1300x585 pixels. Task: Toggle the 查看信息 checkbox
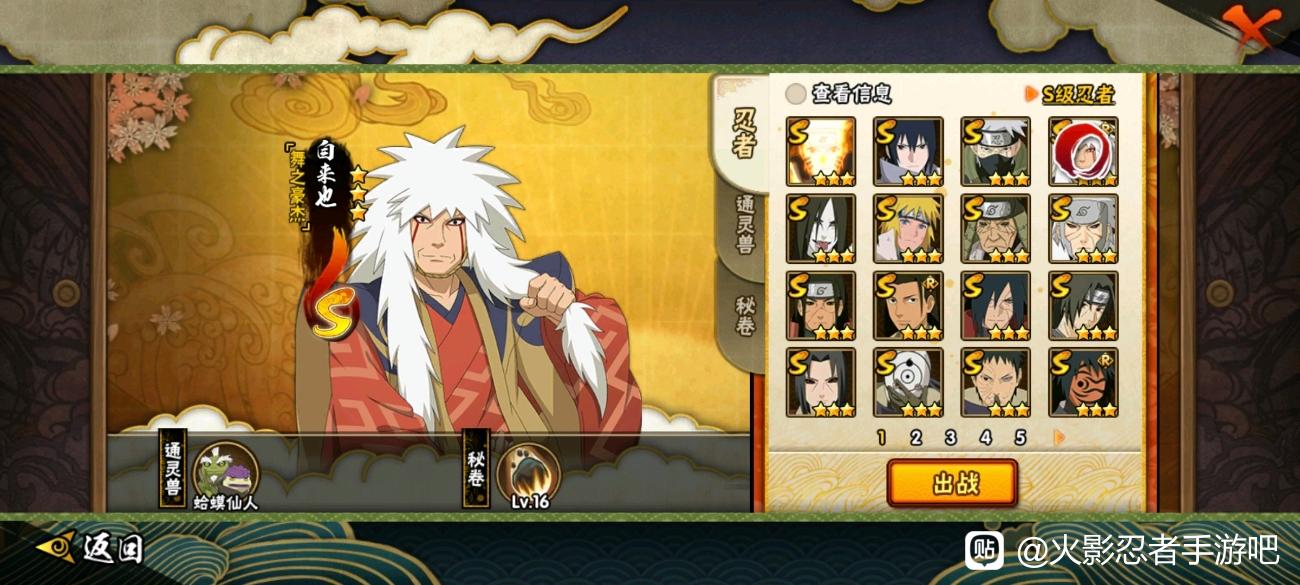click(796, 94)
